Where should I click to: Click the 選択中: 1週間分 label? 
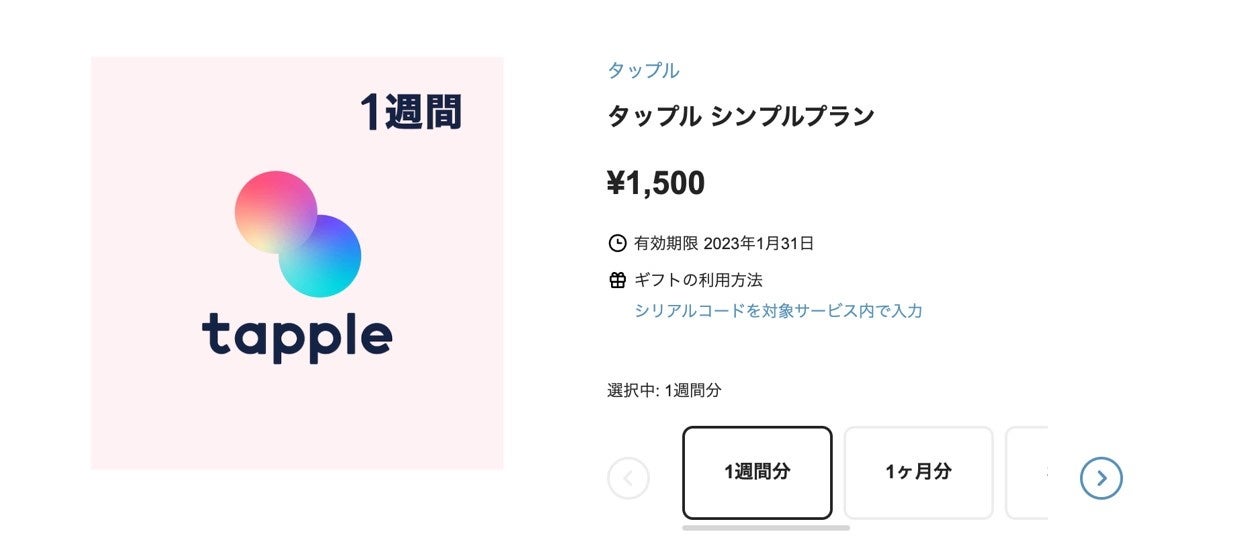pyautogui.click(x=663, y=390)
